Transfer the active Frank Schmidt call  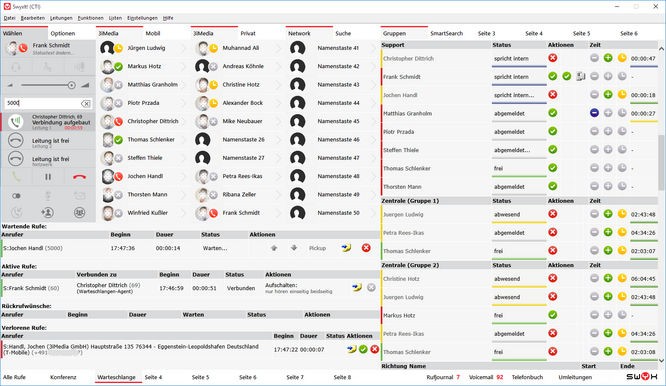(x=357, y=287)
